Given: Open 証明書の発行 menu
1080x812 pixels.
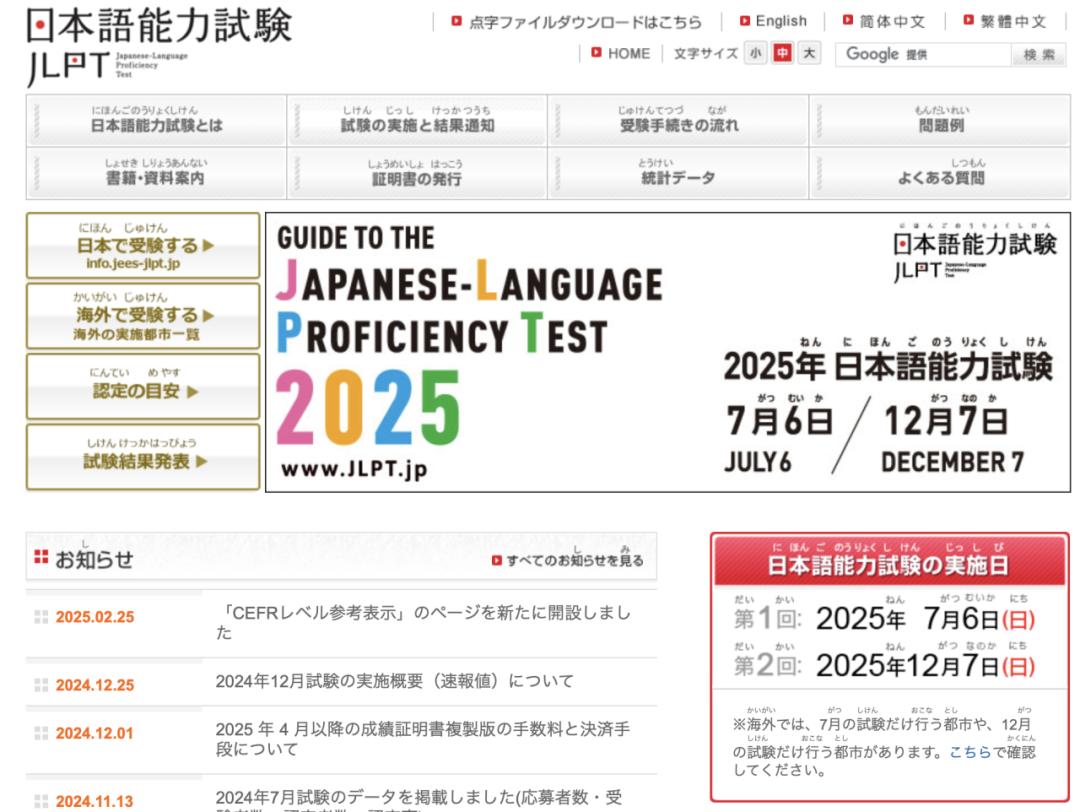Looking at the screenshot, I should click(417, 174).
